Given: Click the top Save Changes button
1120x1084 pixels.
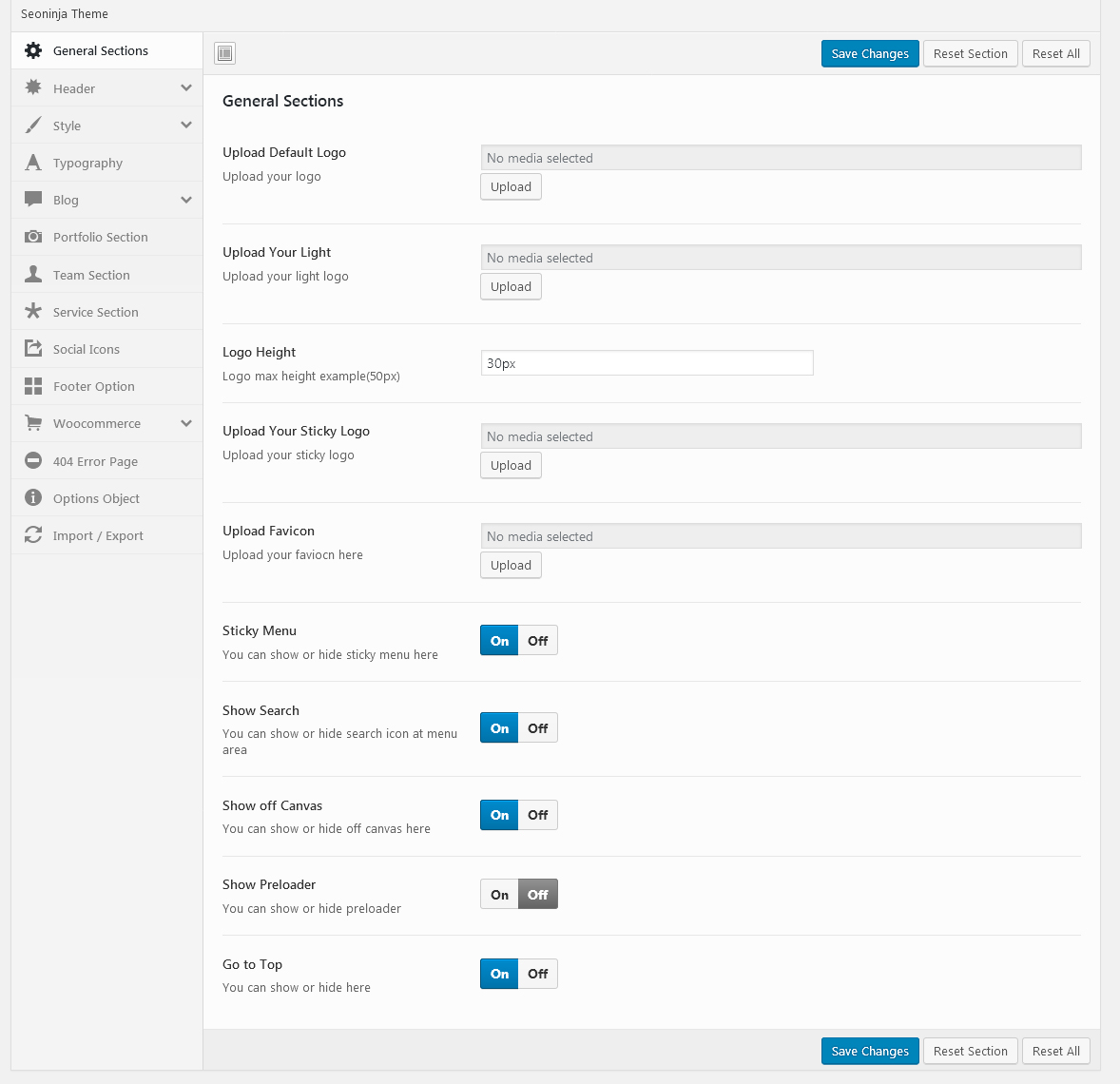Looking at the screenshot, I should (x=870, y=53).
